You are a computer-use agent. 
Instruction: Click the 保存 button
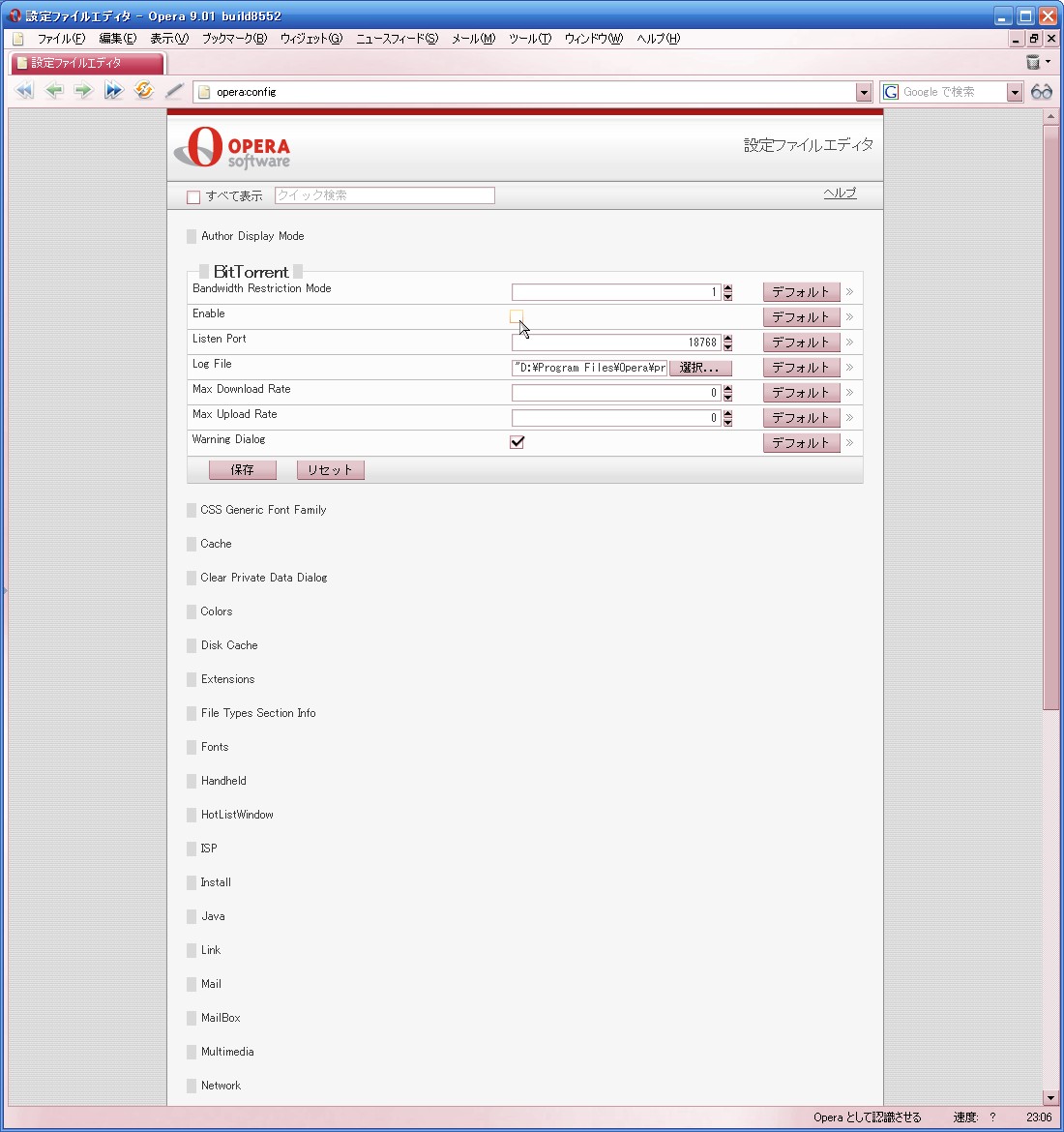[x=243, y=470]
